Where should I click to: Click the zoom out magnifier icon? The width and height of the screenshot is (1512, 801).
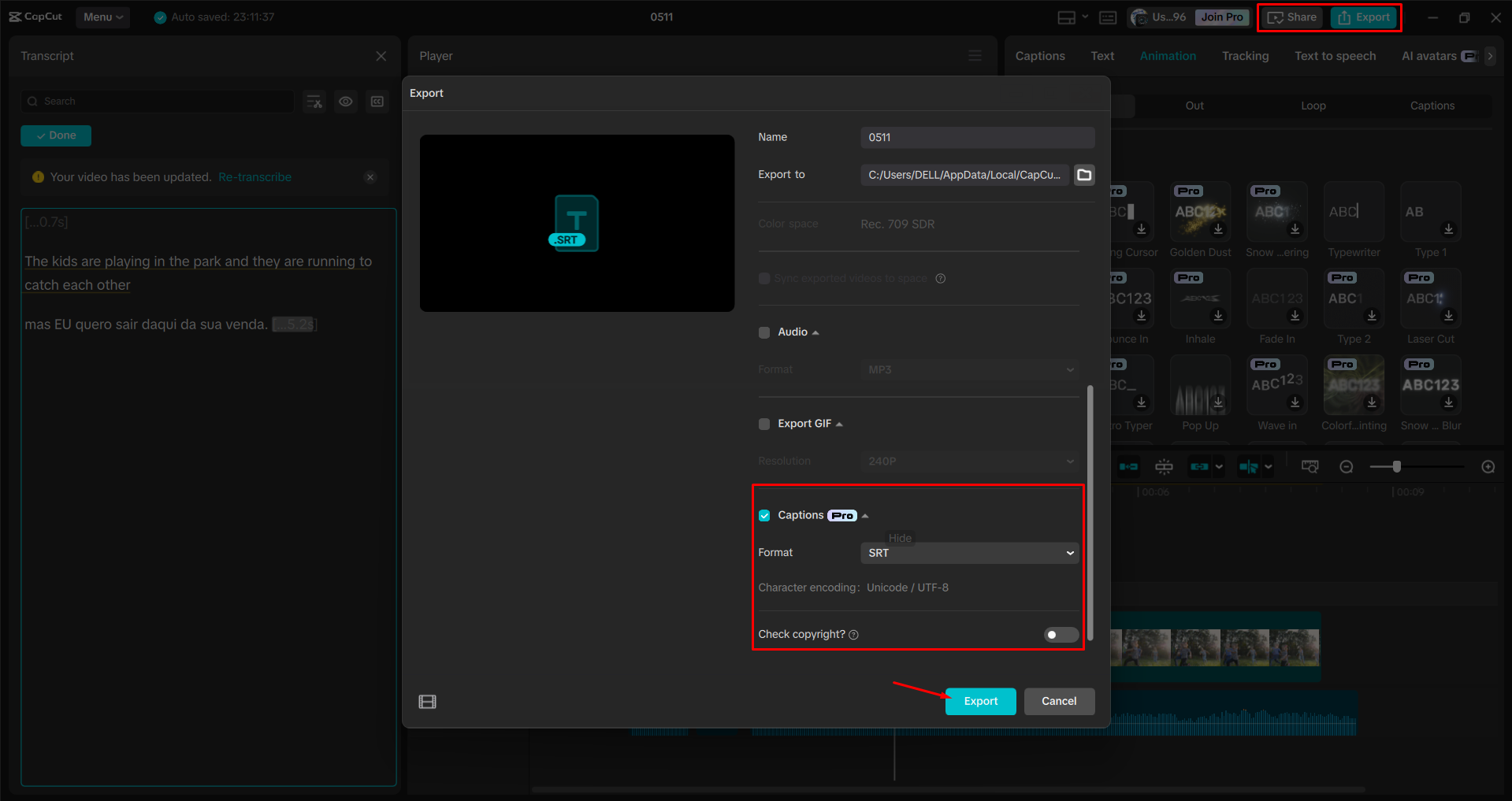[x=1347, y=466]
